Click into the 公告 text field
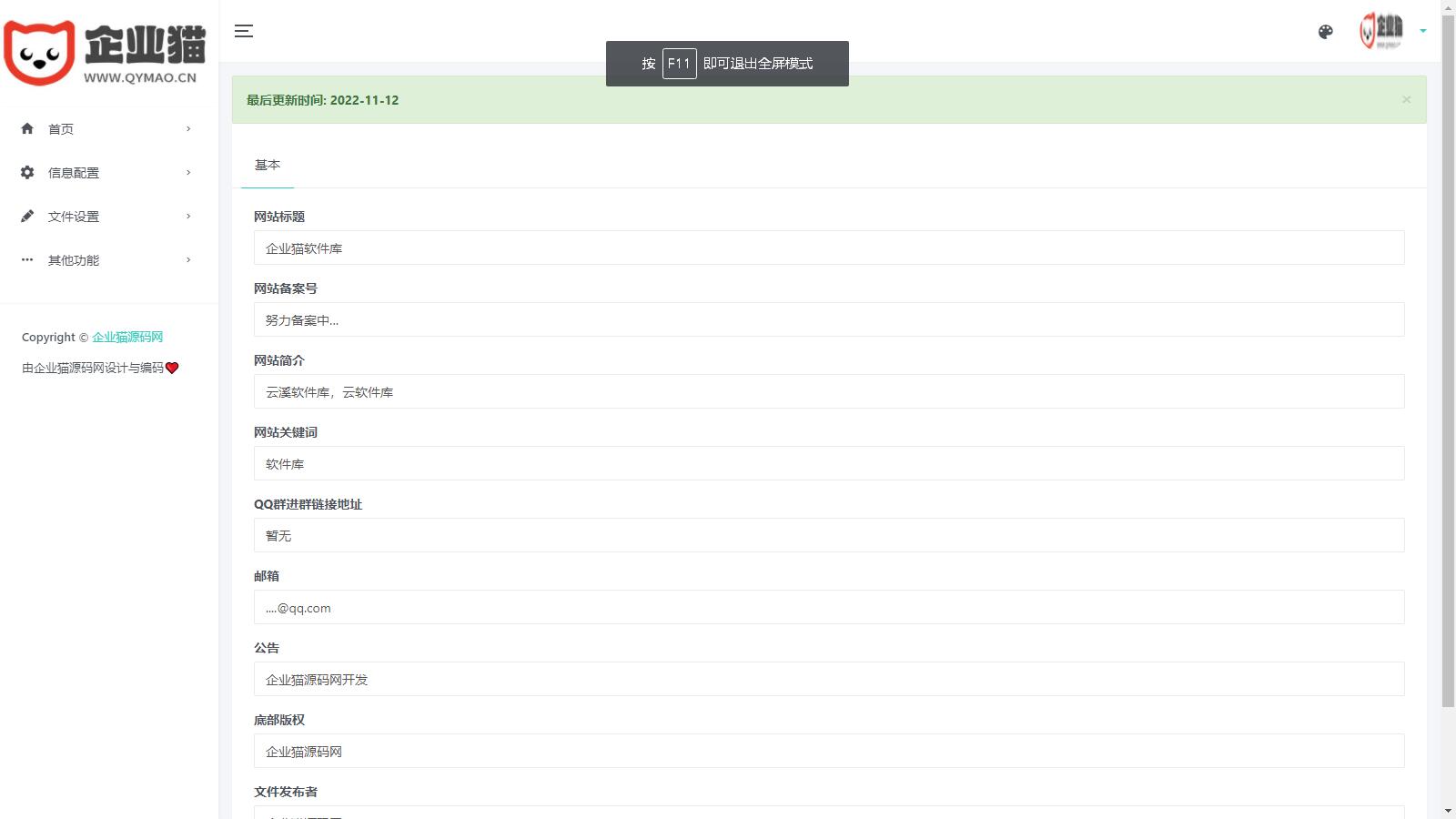Image resolution: width=1456 pixels, height=819 pixels. point(828,679)
